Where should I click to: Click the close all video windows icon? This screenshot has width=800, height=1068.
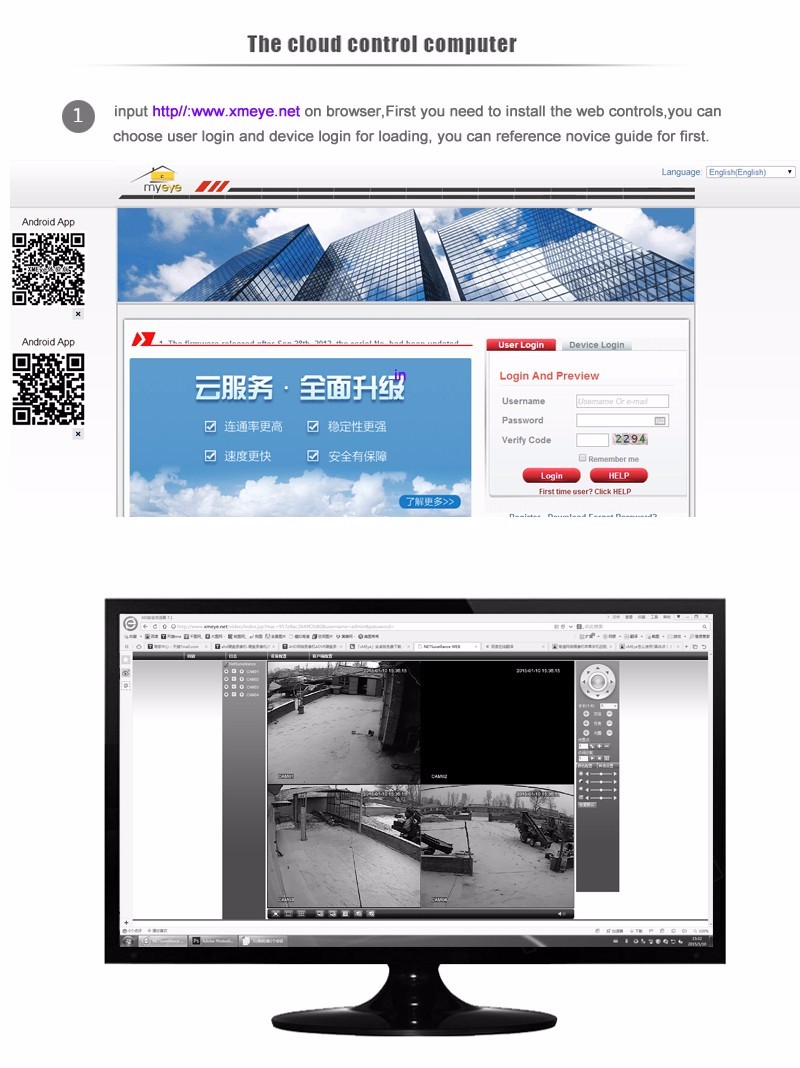[x=276, y=913]
